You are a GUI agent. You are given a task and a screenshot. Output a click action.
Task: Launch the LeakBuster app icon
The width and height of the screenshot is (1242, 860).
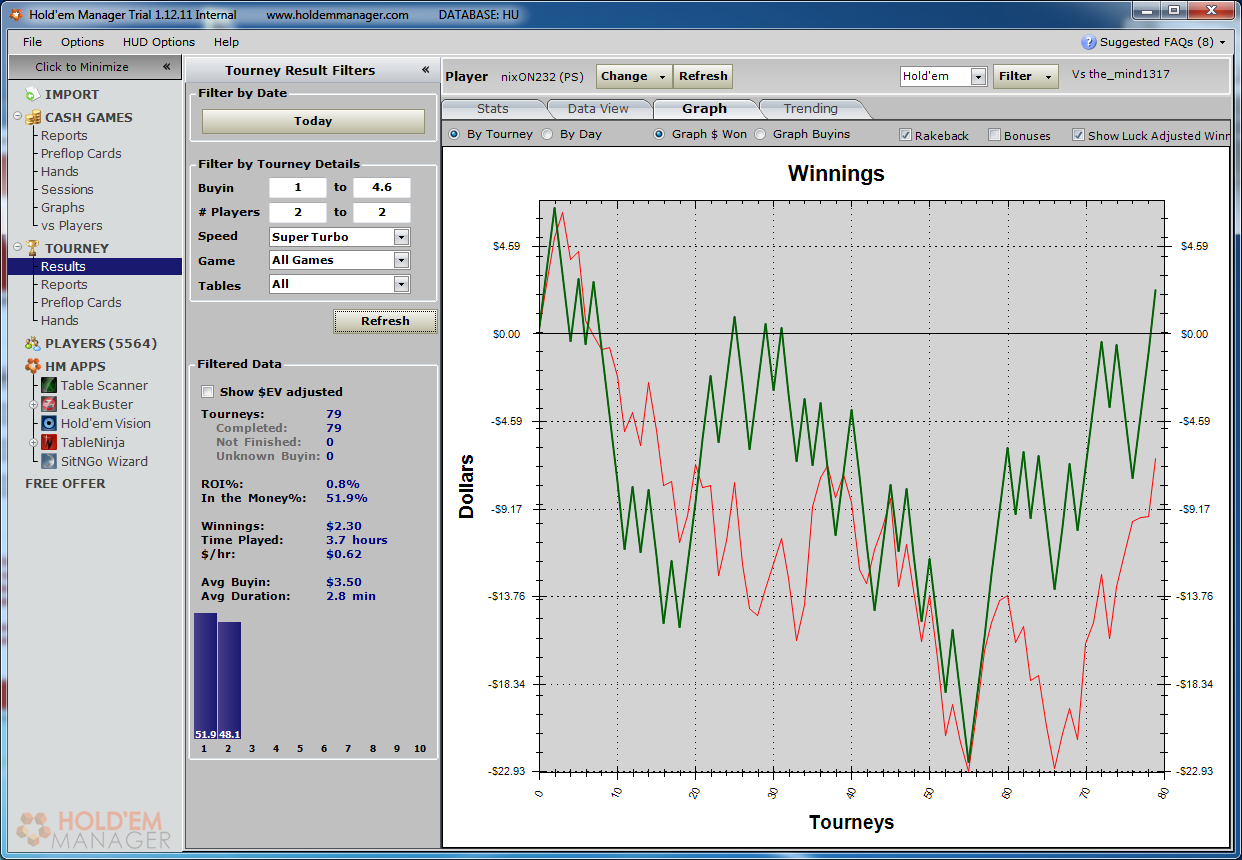49,404
